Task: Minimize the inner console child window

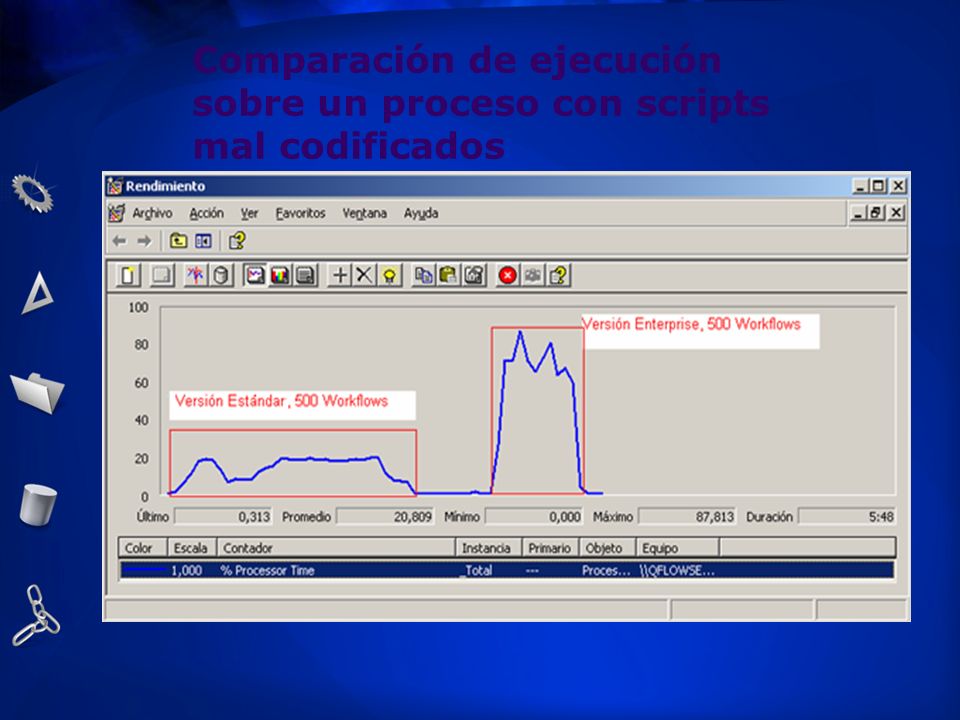Action: coord(858,212)
